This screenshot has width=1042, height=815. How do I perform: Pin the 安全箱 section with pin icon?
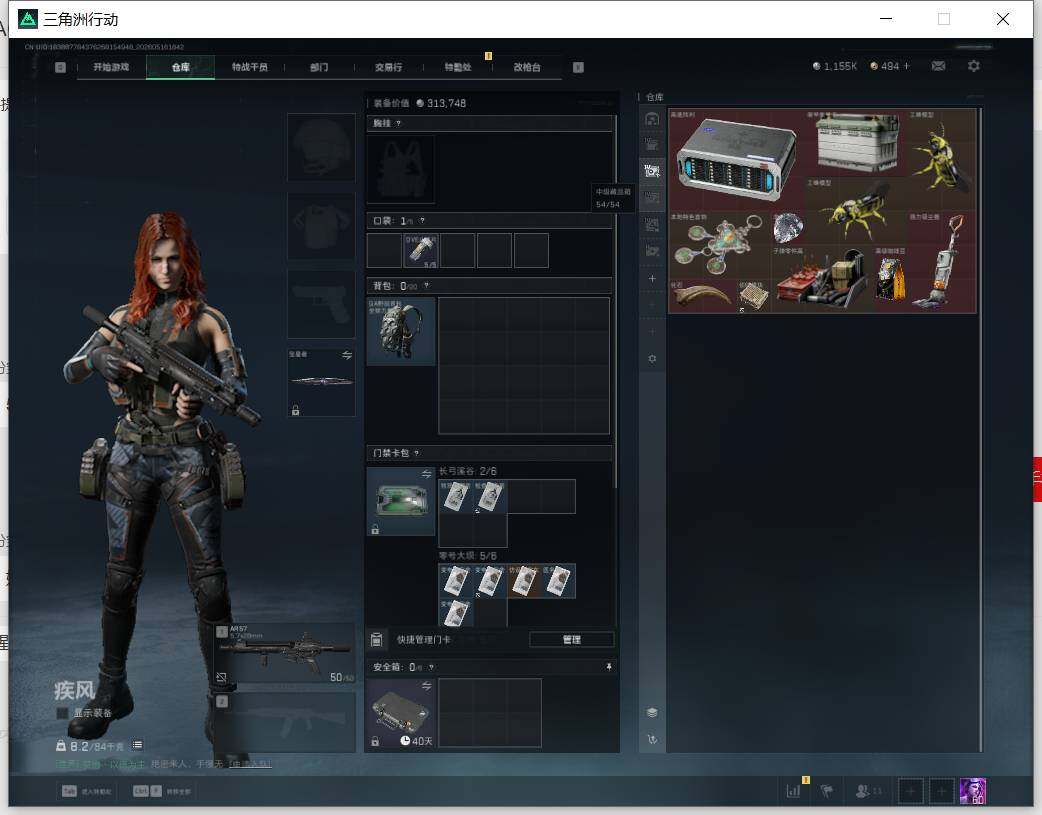tap(609, 667)
